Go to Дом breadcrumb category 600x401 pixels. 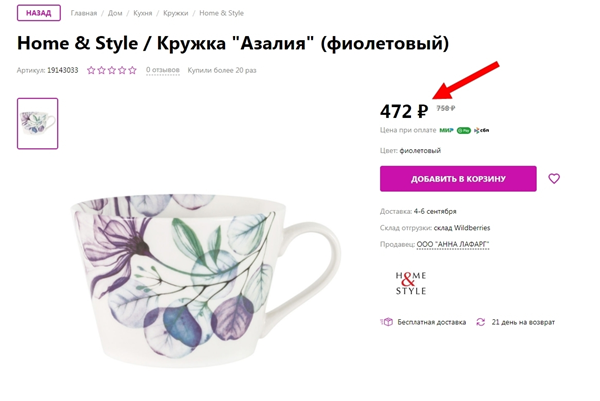[115, 13]
